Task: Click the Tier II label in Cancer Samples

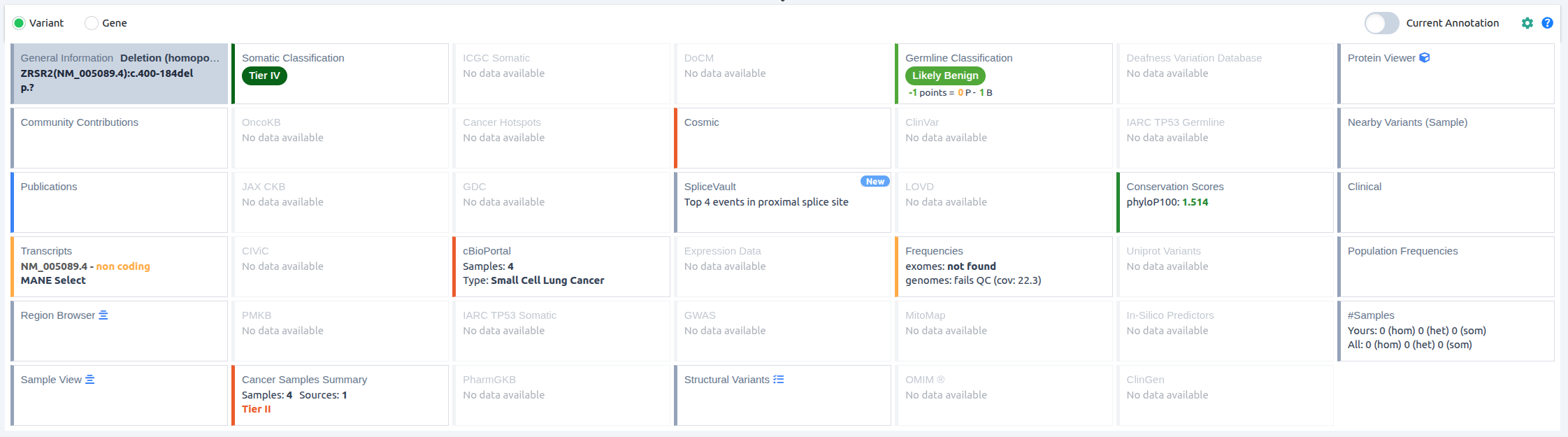Action: [257, 409]
